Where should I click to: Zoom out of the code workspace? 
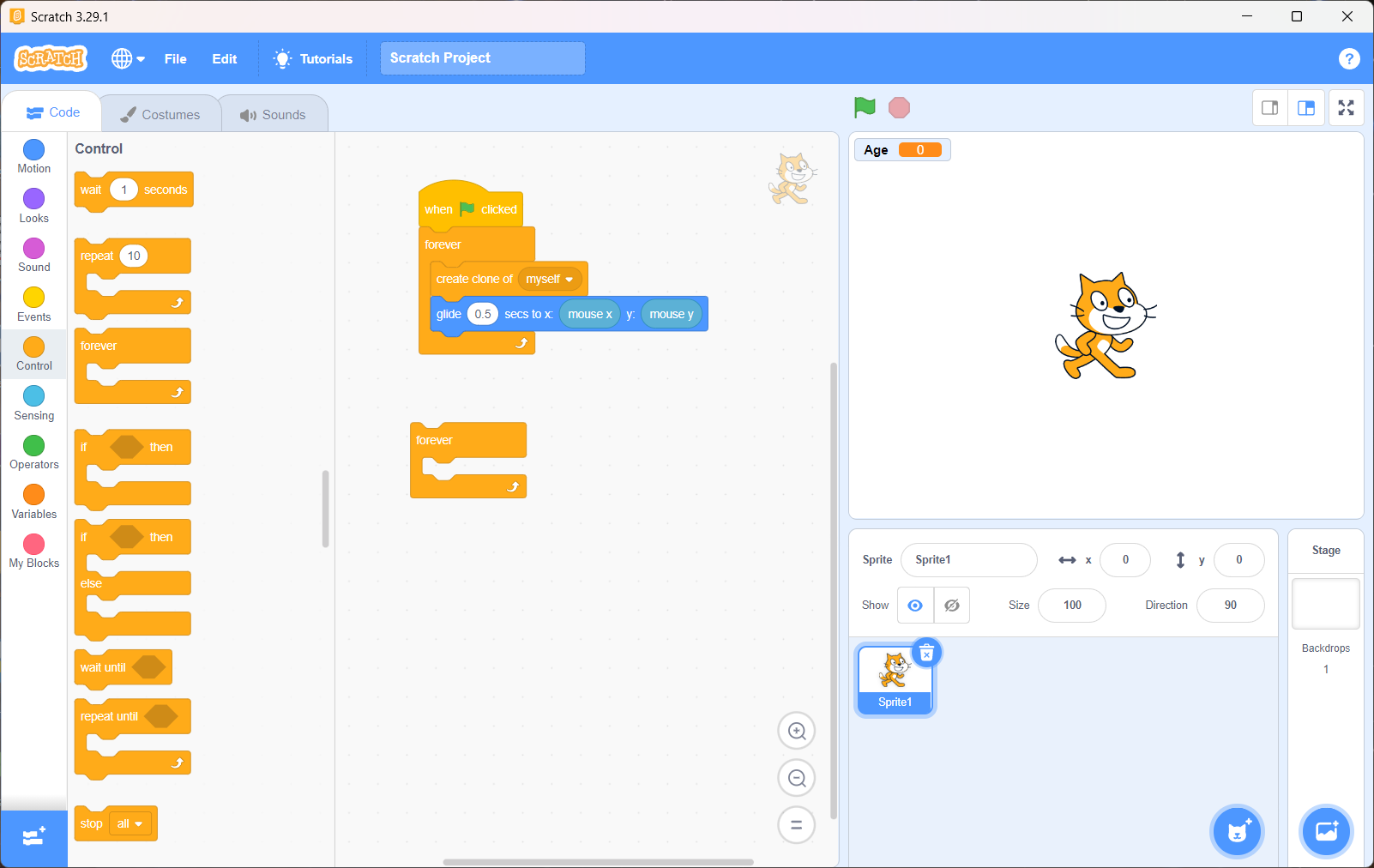point(796,778)
